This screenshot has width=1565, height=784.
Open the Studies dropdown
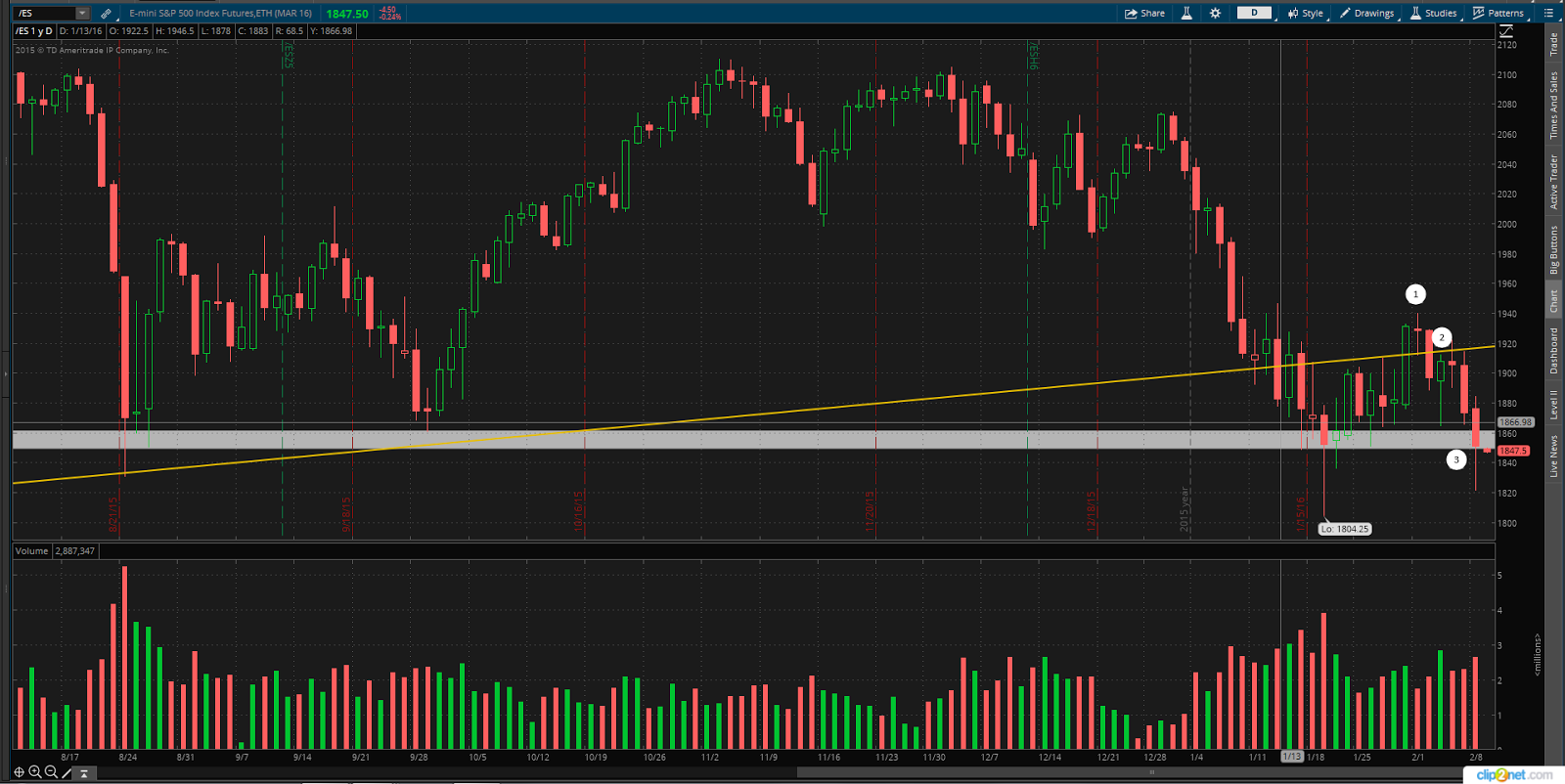click(1434, 14)
